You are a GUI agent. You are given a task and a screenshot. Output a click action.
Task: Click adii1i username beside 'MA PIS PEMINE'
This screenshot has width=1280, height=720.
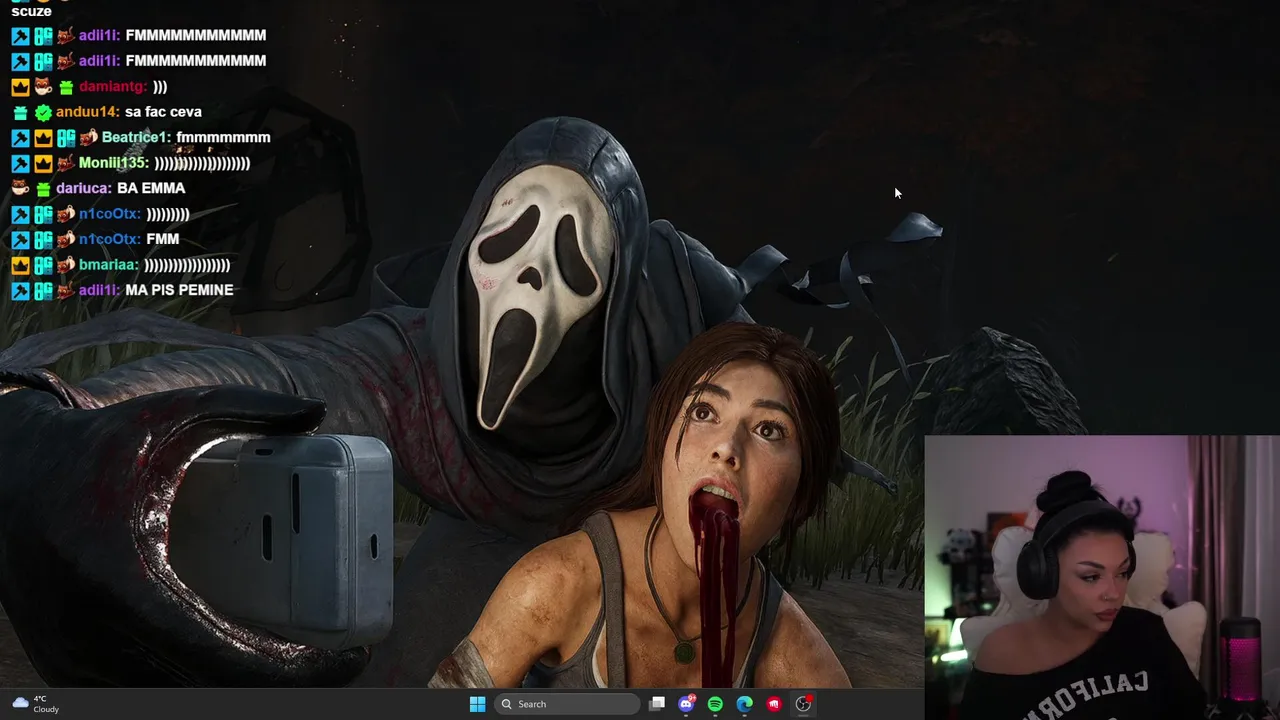(x=100, y=290)
